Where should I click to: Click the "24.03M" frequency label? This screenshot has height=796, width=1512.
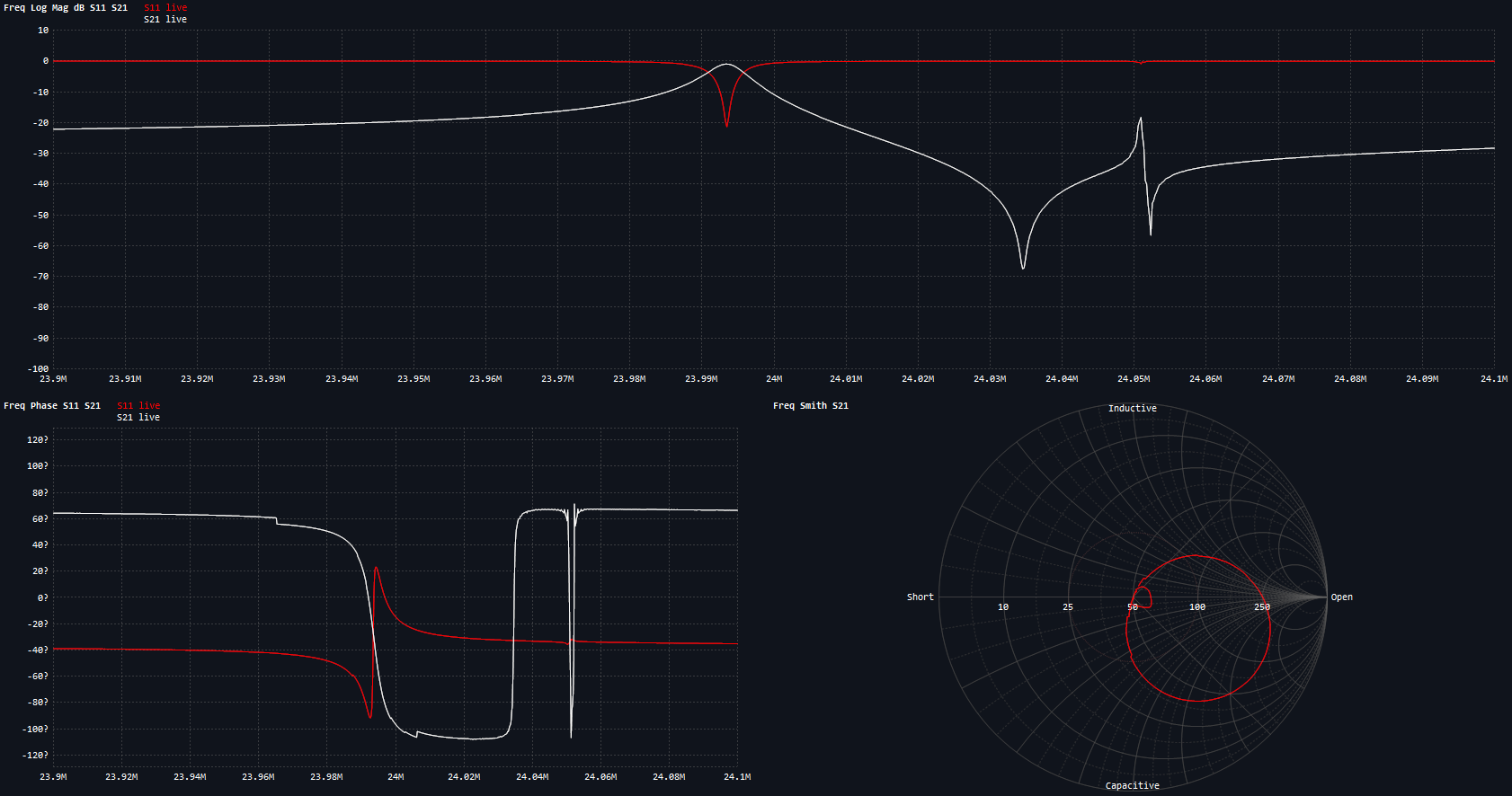tap(990, 378)
